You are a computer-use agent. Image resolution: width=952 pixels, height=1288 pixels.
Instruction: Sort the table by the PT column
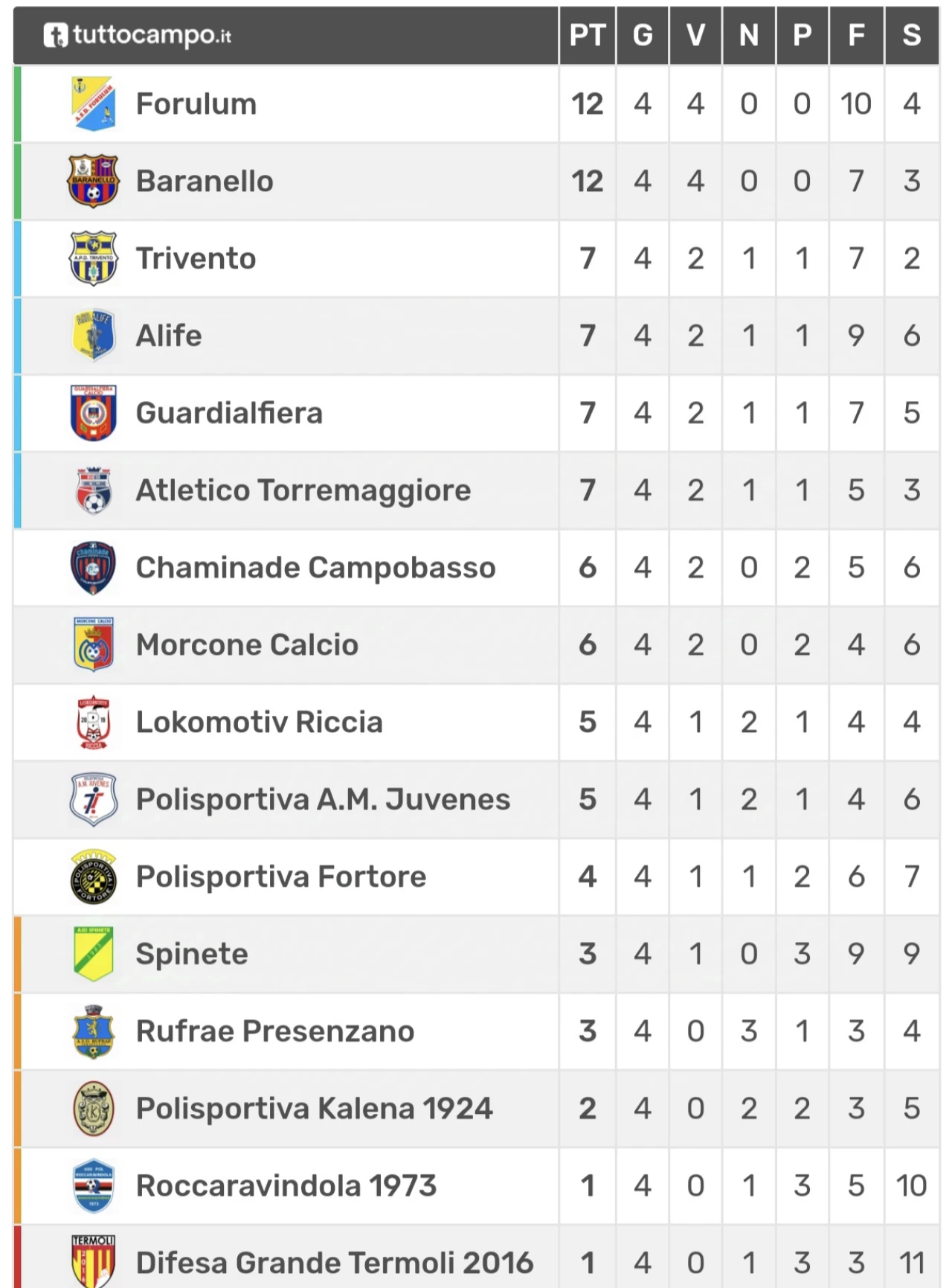(588, 35)
